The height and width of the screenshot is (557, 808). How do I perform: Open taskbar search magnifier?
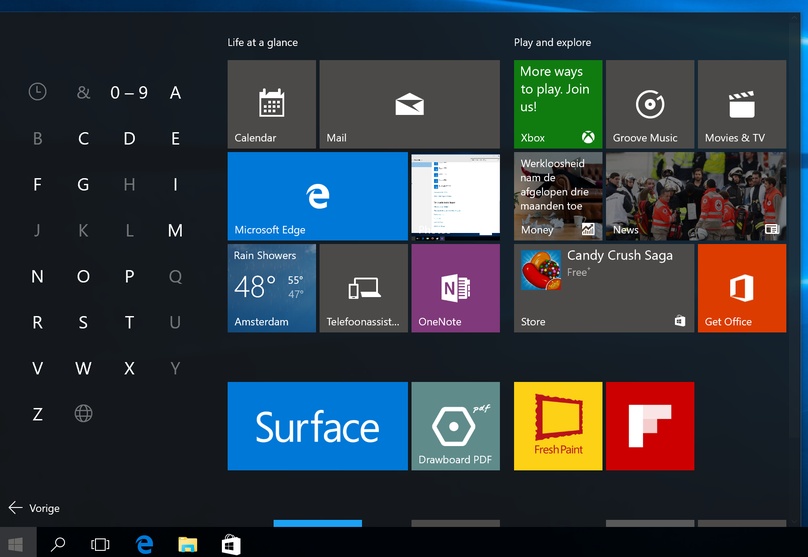click(58, 544)
